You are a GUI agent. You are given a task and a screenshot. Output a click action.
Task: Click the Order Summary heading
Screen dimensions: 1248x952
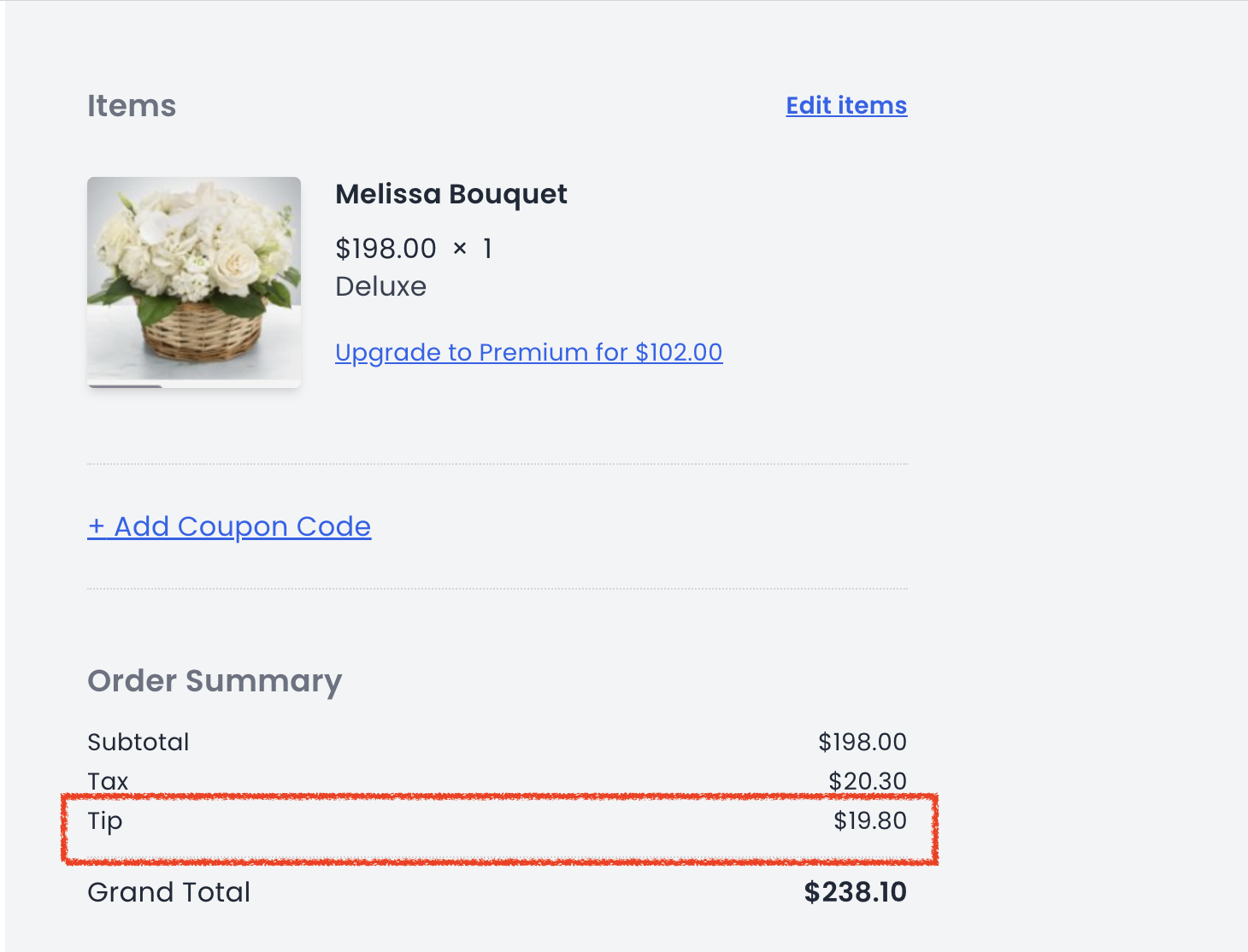[x=215, y=681]
